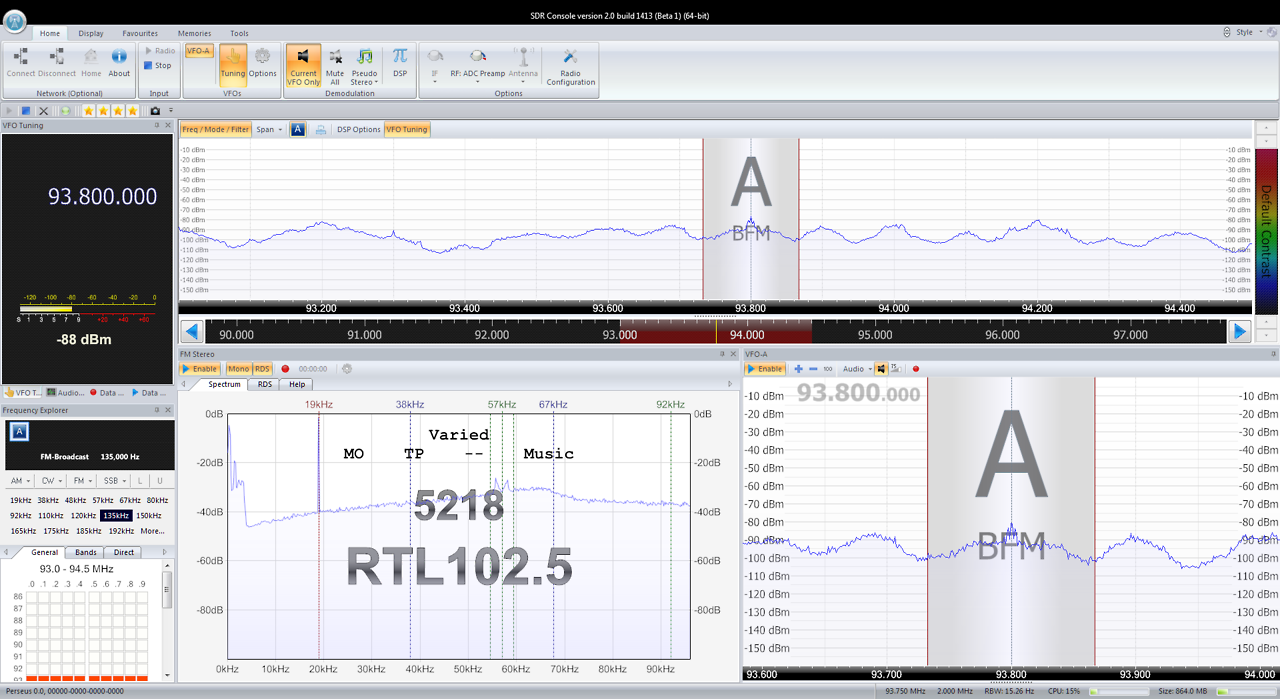Switch to the Audio panel tab
The image size is (1280, 699).
pos(66,393)
